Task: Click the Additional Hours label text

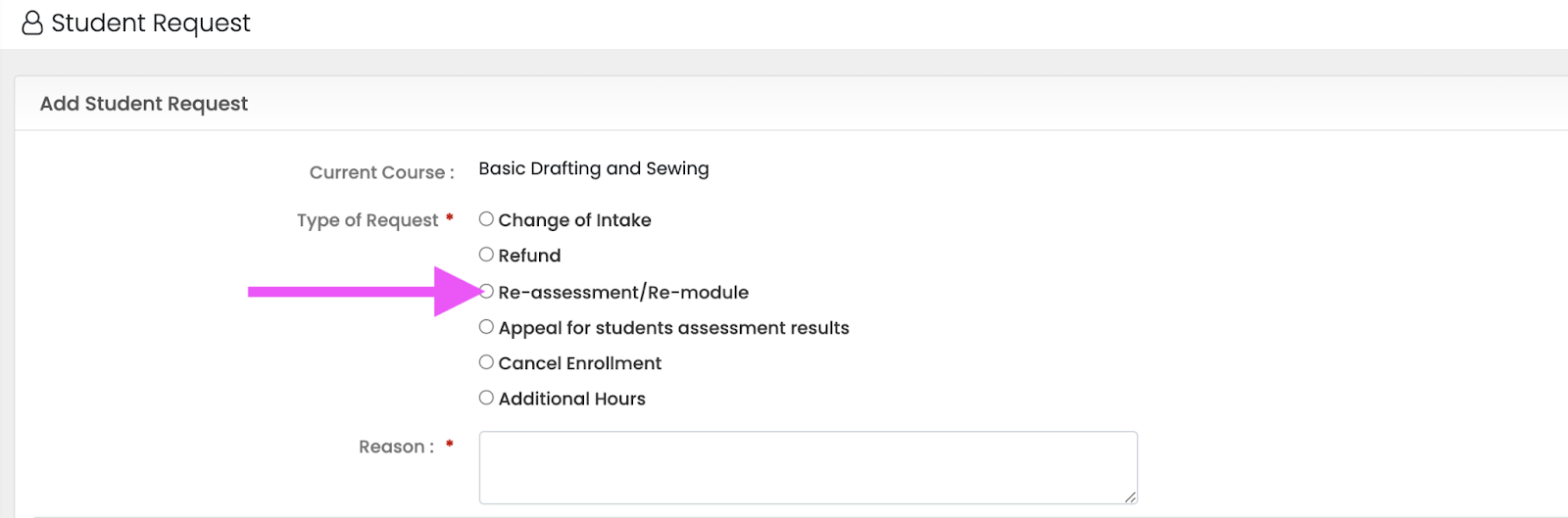Action: coord(572,399)
